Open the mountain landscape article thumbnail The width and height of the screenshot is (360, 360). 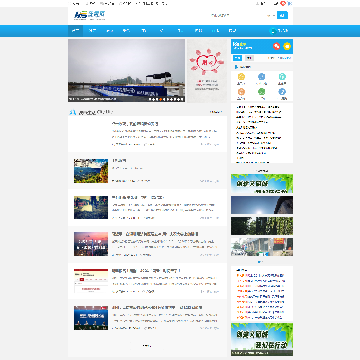click(91, 171)
